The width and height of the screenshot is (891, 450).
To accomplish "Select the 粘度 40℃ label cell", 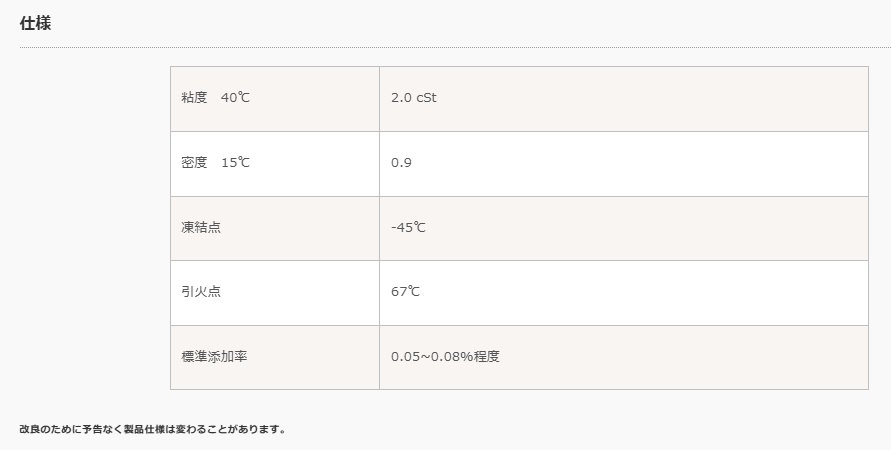I will coord(275,99).
